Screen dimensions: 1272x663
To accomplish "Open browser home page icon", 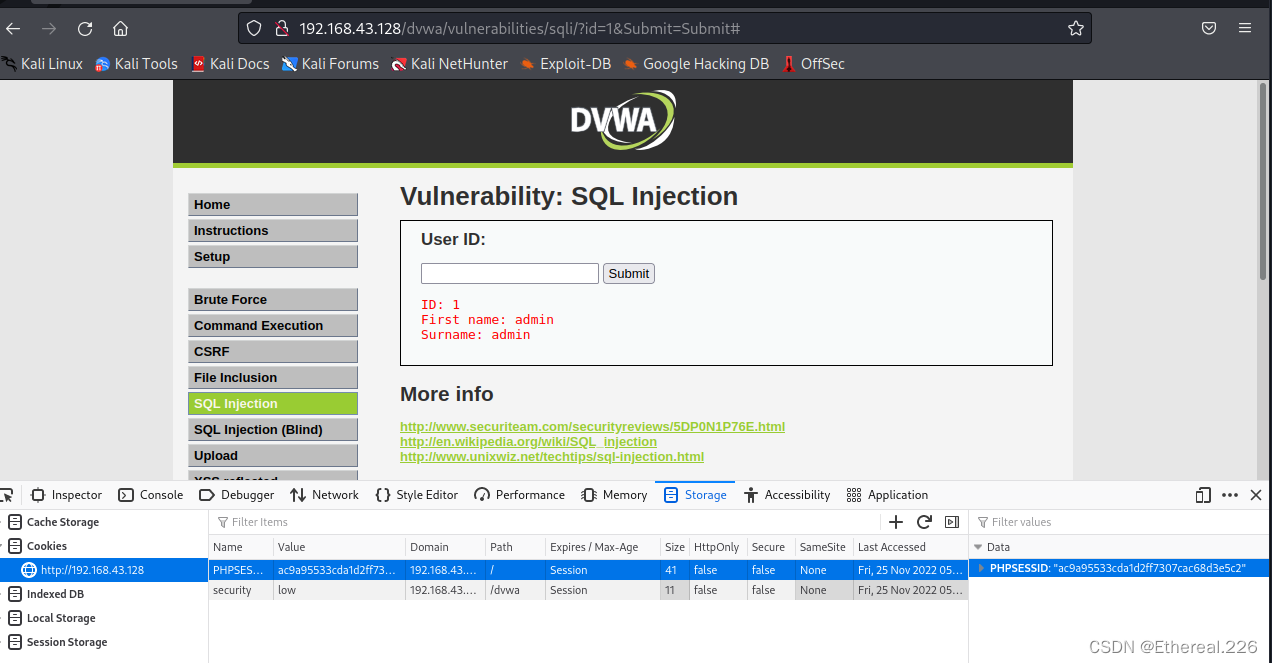I will pos(120,28).
